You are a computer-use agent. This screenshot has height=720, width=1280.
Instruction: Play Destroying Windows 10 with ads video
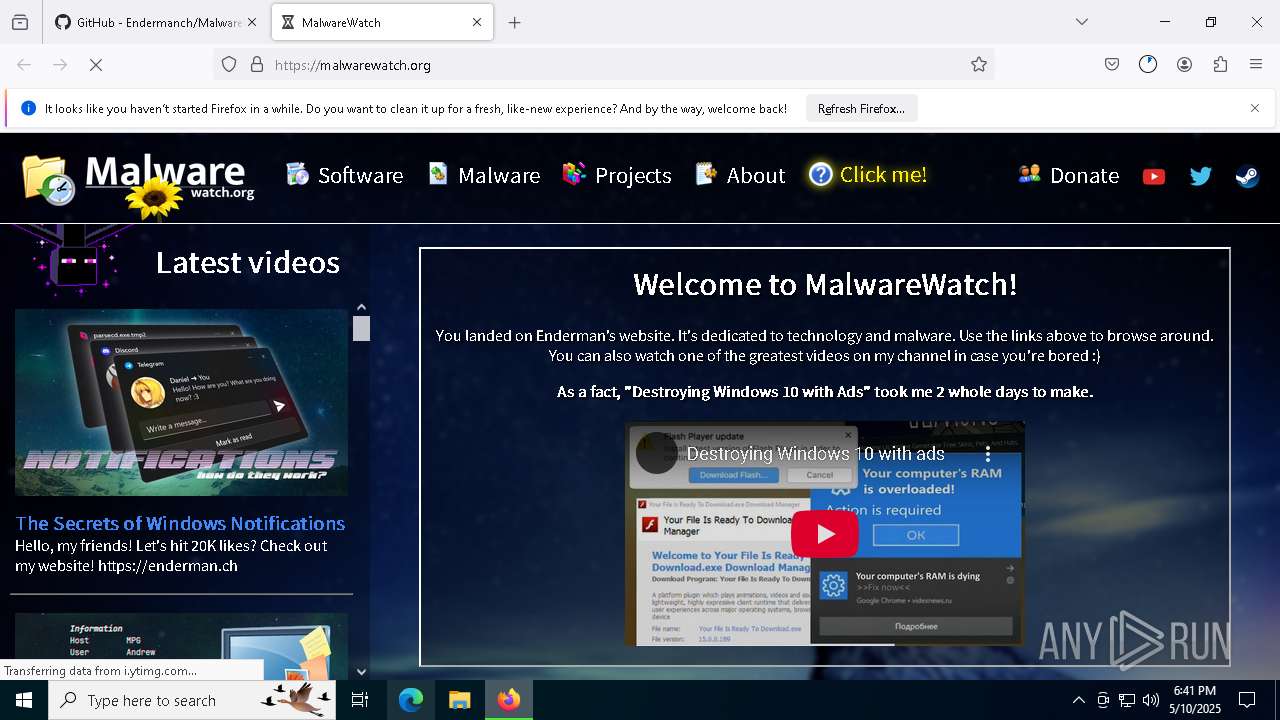(825, 534)
